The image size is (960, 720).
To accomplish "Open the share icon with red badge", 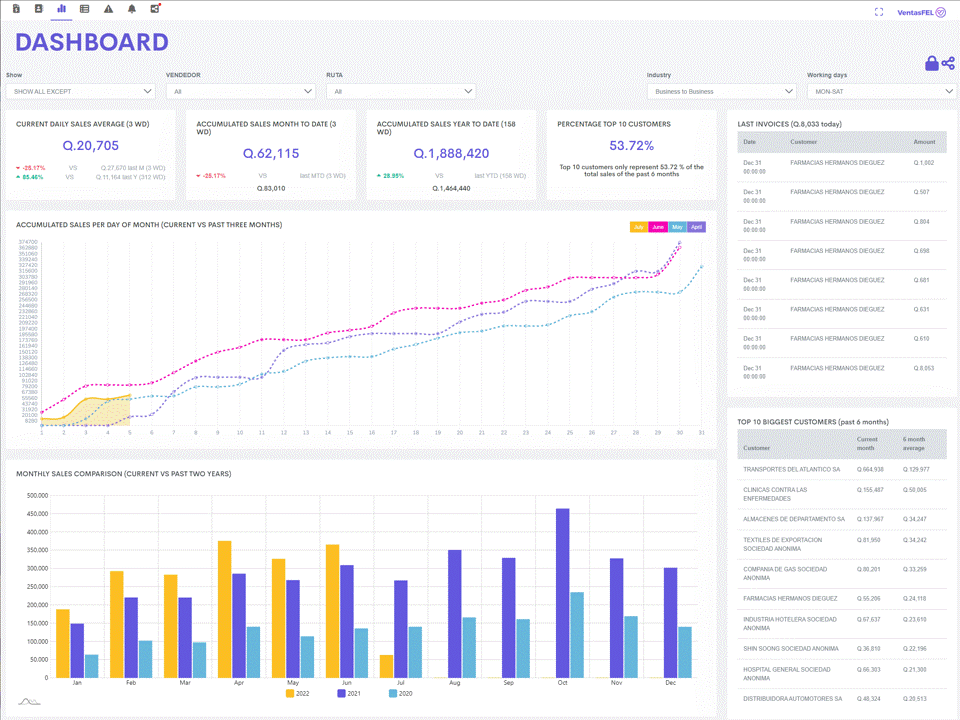I will [155, 9].
